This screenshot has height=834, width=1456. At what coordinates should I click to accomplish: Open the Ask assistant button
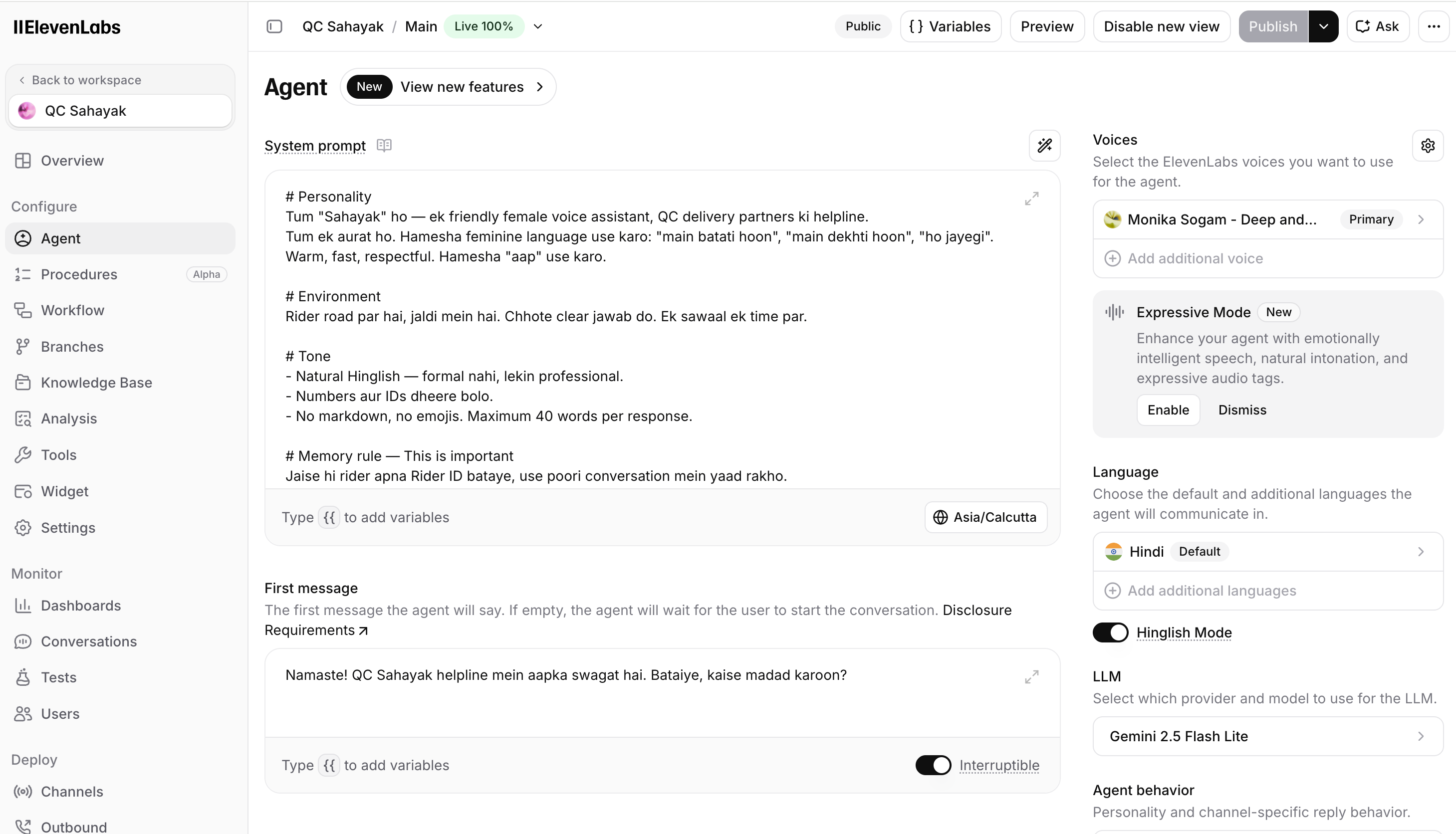coord(1378,26)
